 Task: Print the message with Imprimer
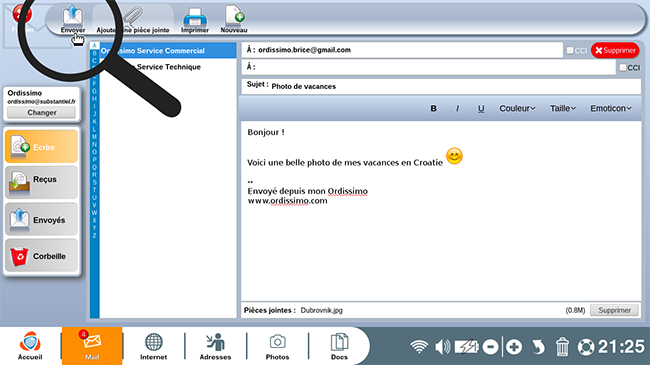195,19
